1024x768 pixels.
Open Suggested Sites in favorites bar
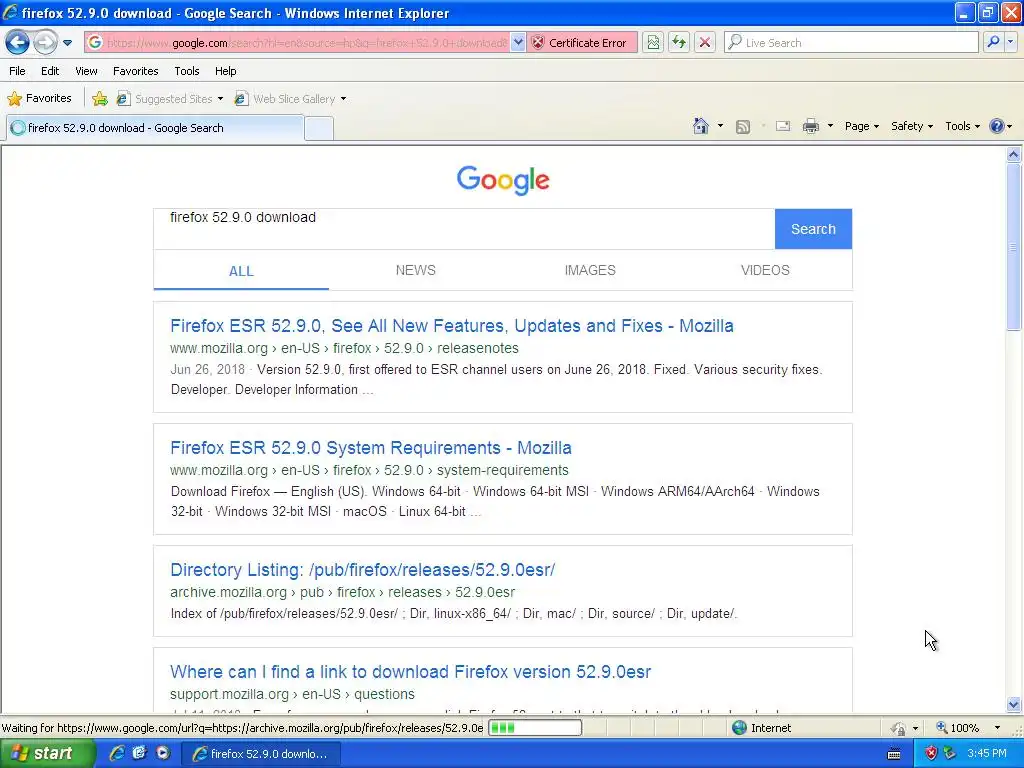pos(169,99)
